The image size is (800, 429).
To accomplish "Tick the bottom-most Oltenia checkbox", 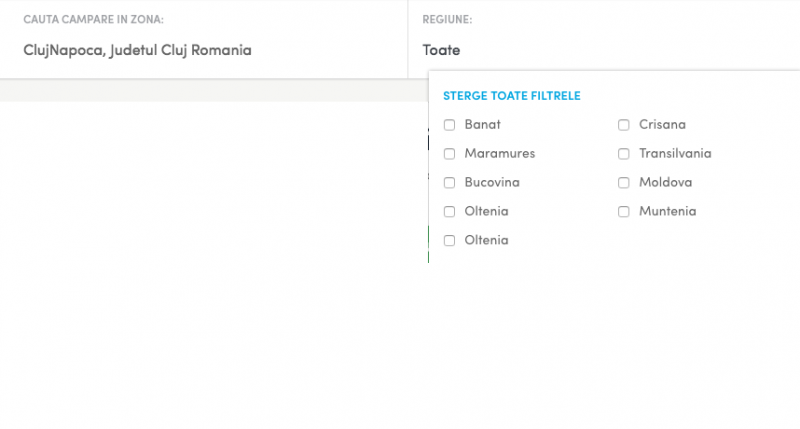I will point(450,241).
